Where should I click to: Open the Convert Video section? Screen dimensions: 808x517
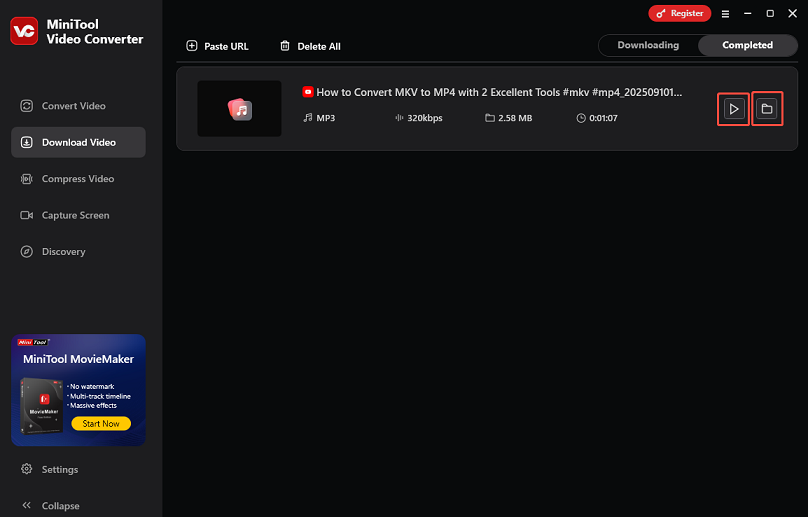pyautogui.click(x=78, y=106)
